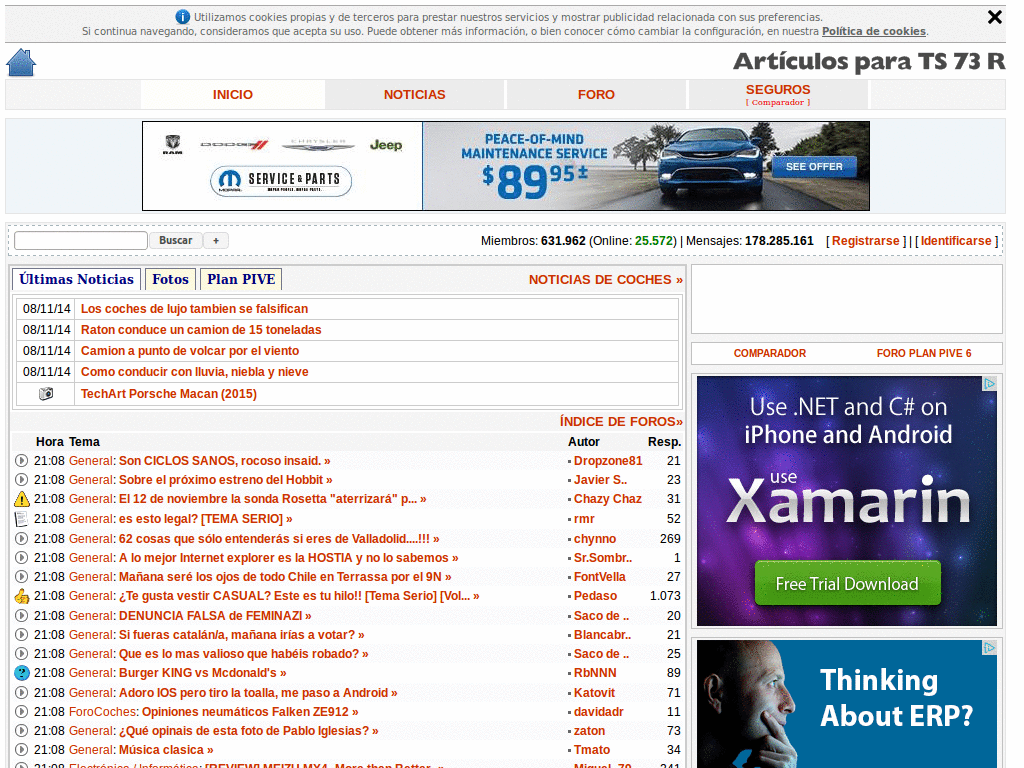Image resolution: width=1024 pixels, height=768 pixels.
Task: Open author profile chynno
Action: coord(595,539)
